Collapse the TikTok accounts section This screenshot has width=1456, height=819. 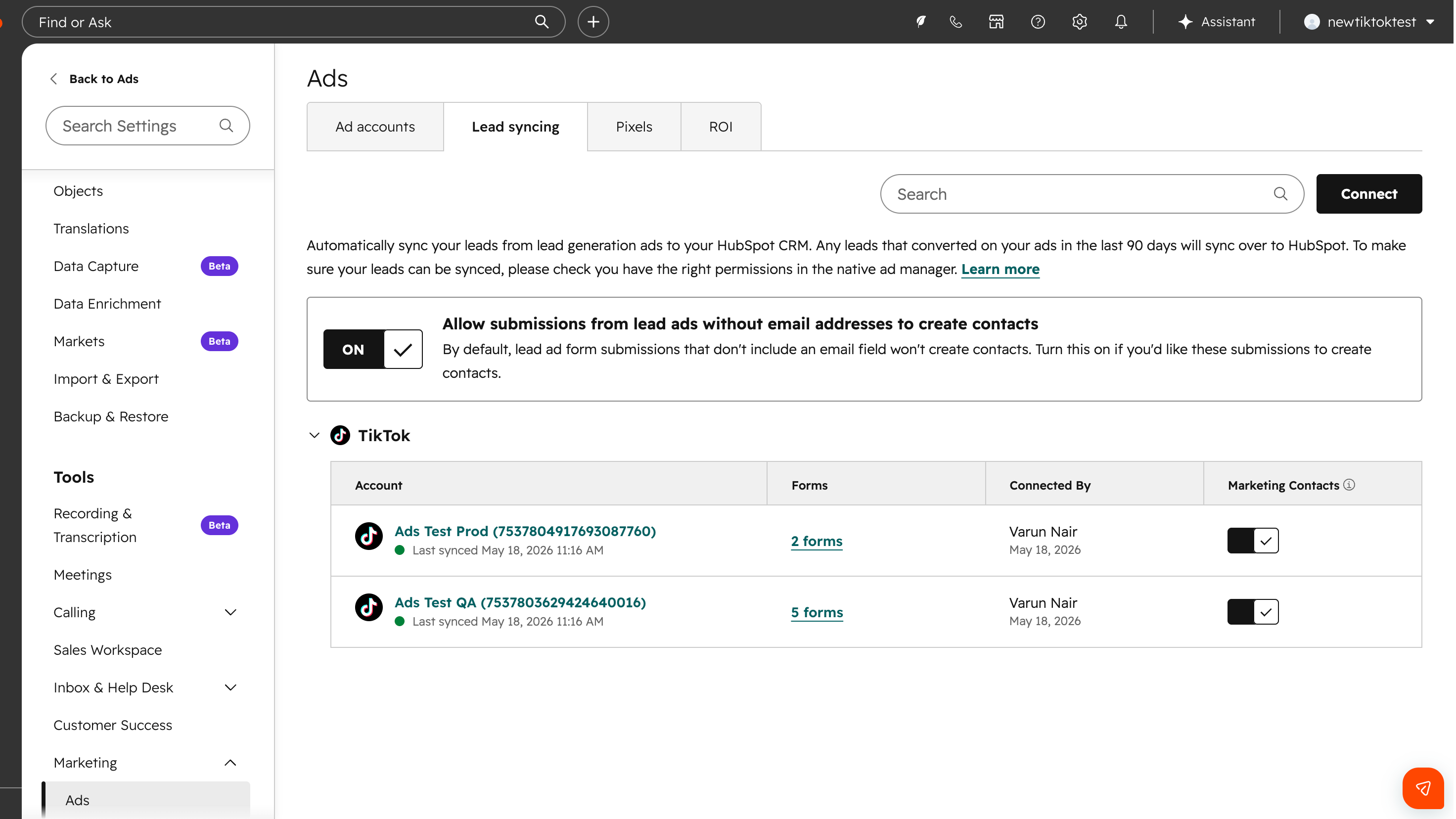point(314,435)
